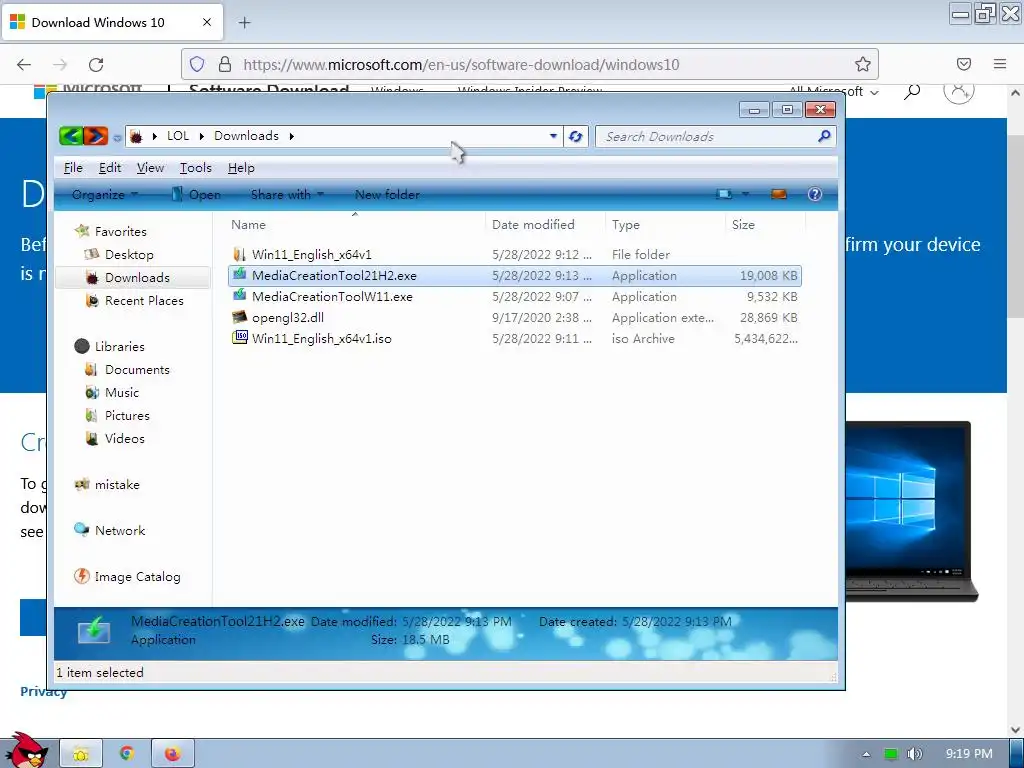Click the blue Help question mark icon
This screenshot has width=1024, height=768.
[814, 194]
